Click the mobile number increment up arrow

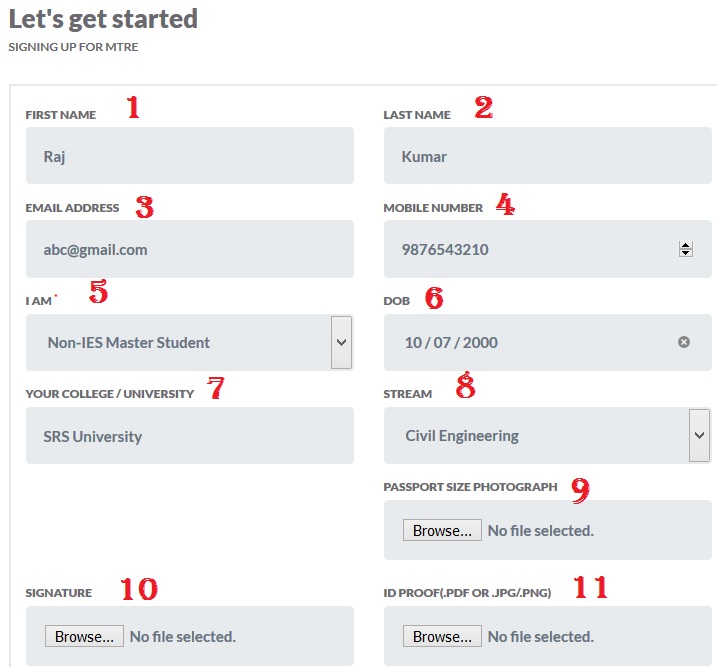685,245
